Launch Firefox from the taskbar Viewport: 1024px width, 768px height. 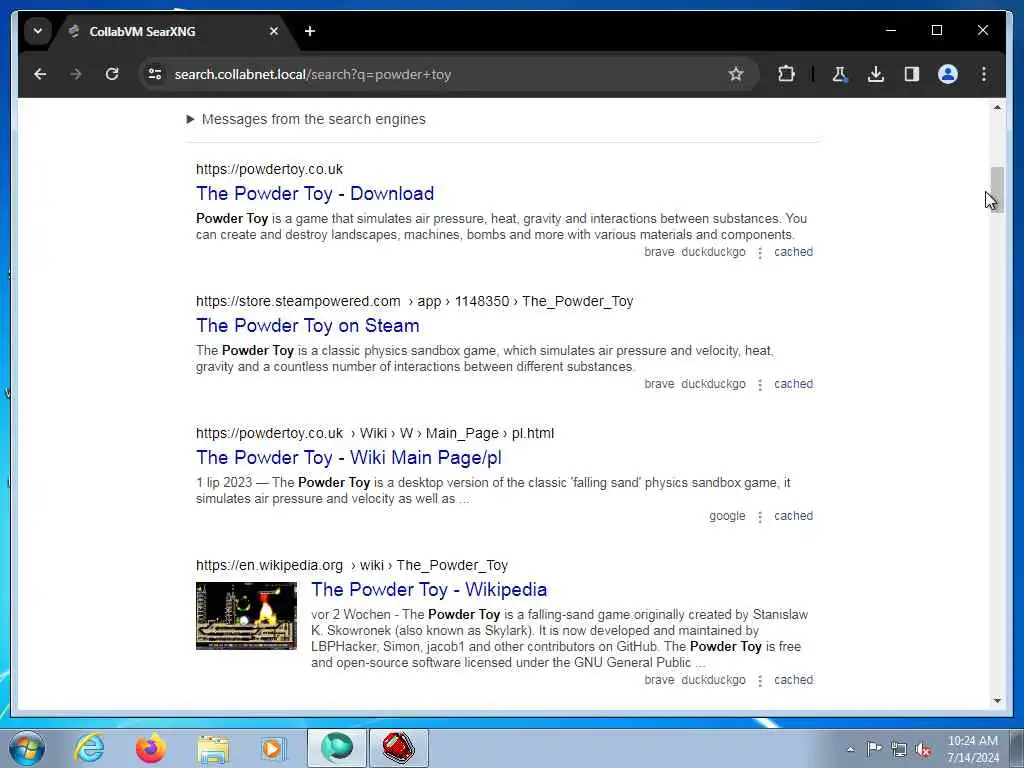pyautogui.click(x=151, y=748)
